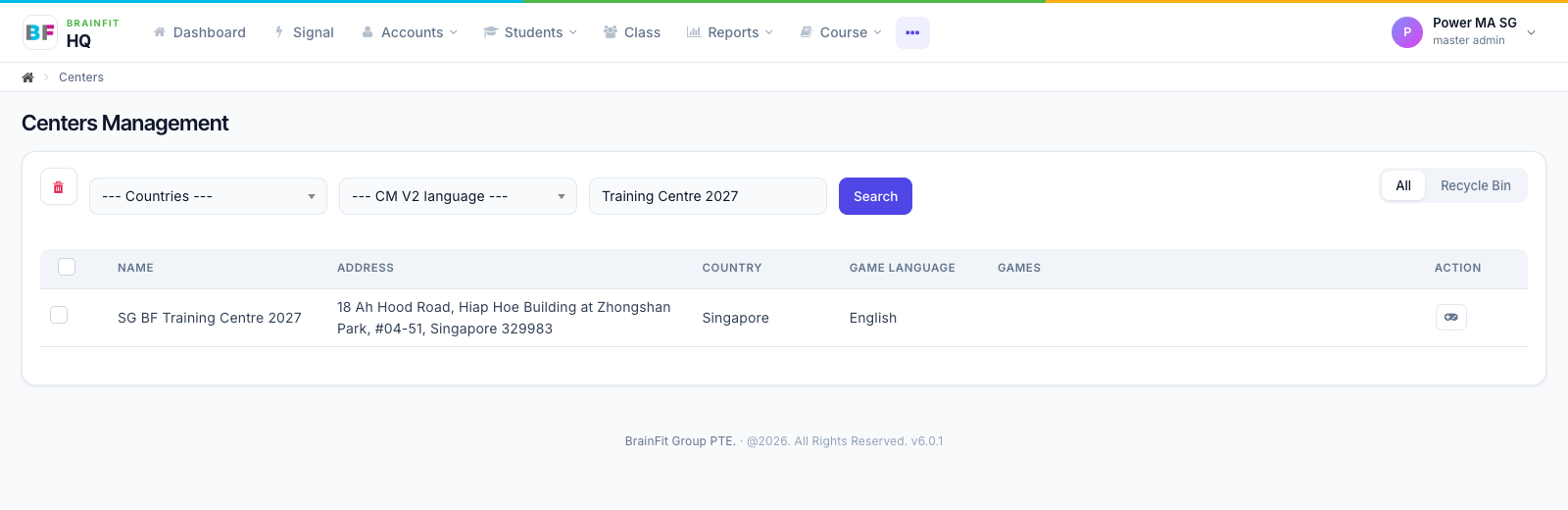Click the GAMES column header

tap(1019, 268)
